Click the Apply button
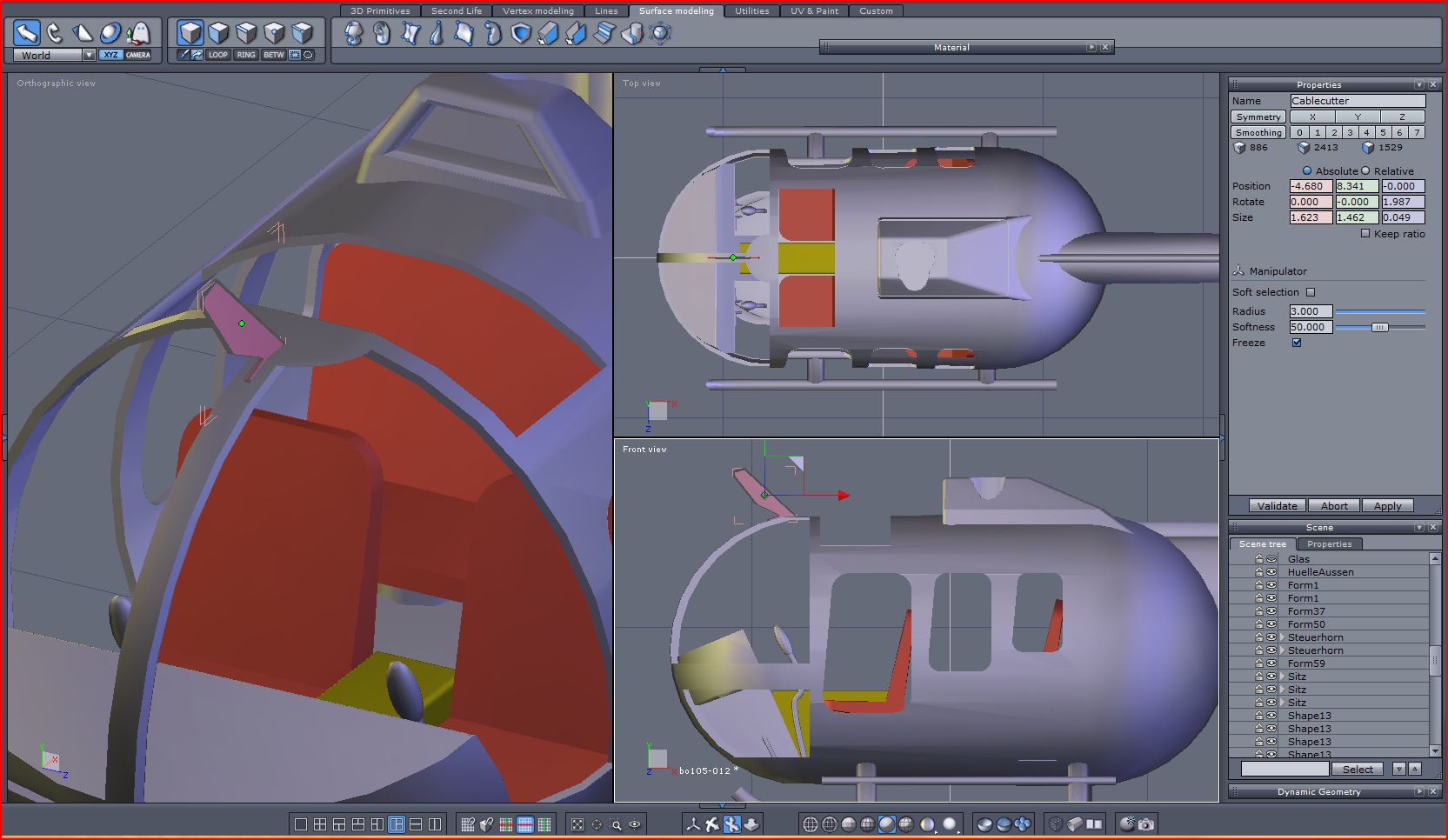This screenshot has width=1448, height=840. [x=1387, y=506]
